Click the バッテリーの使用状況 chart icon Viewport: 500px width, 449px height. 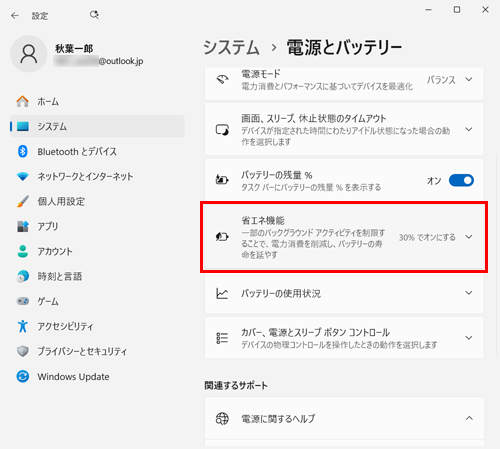[x=222, y=293]
